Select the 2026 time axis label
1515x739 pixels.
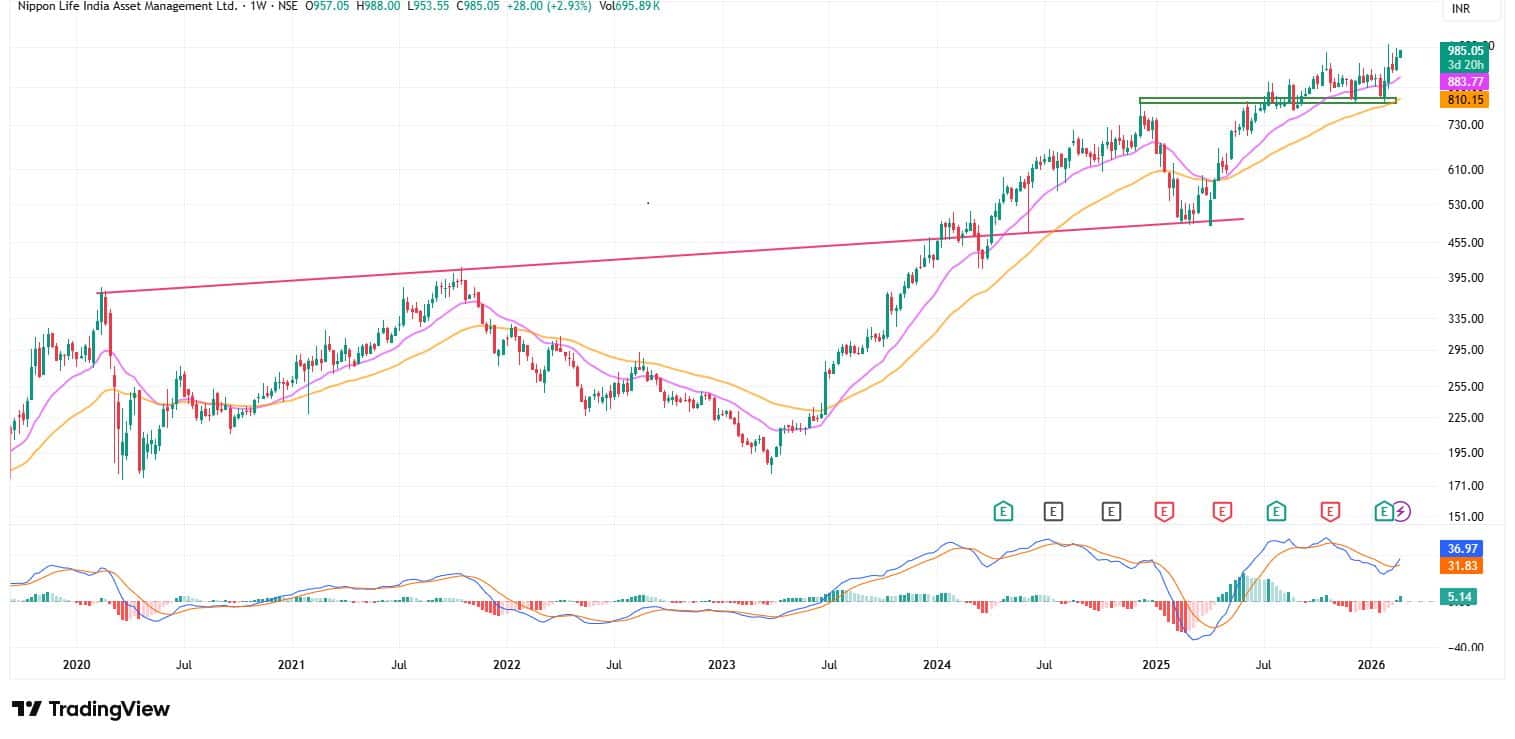tap(1371, 664)
